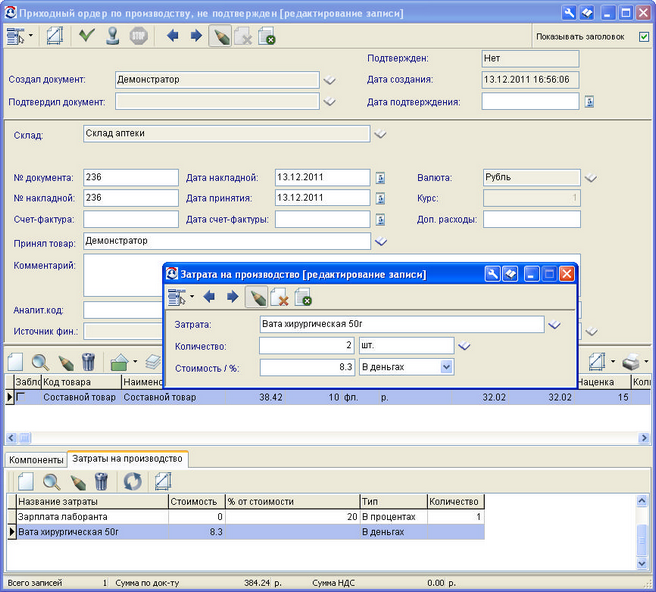Click the Стоимость / % value field
Image resolution: width=656 pixels, height=592 pixels.
pos(307,367)
